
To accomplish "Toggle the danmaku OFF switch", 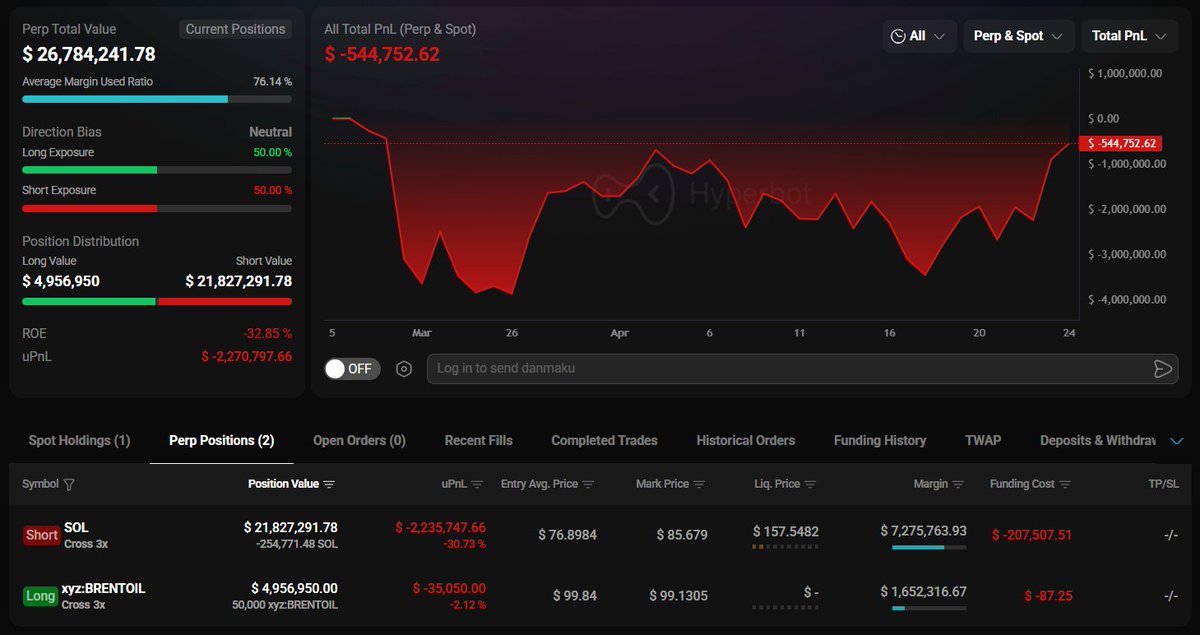I will coord(349,369).
